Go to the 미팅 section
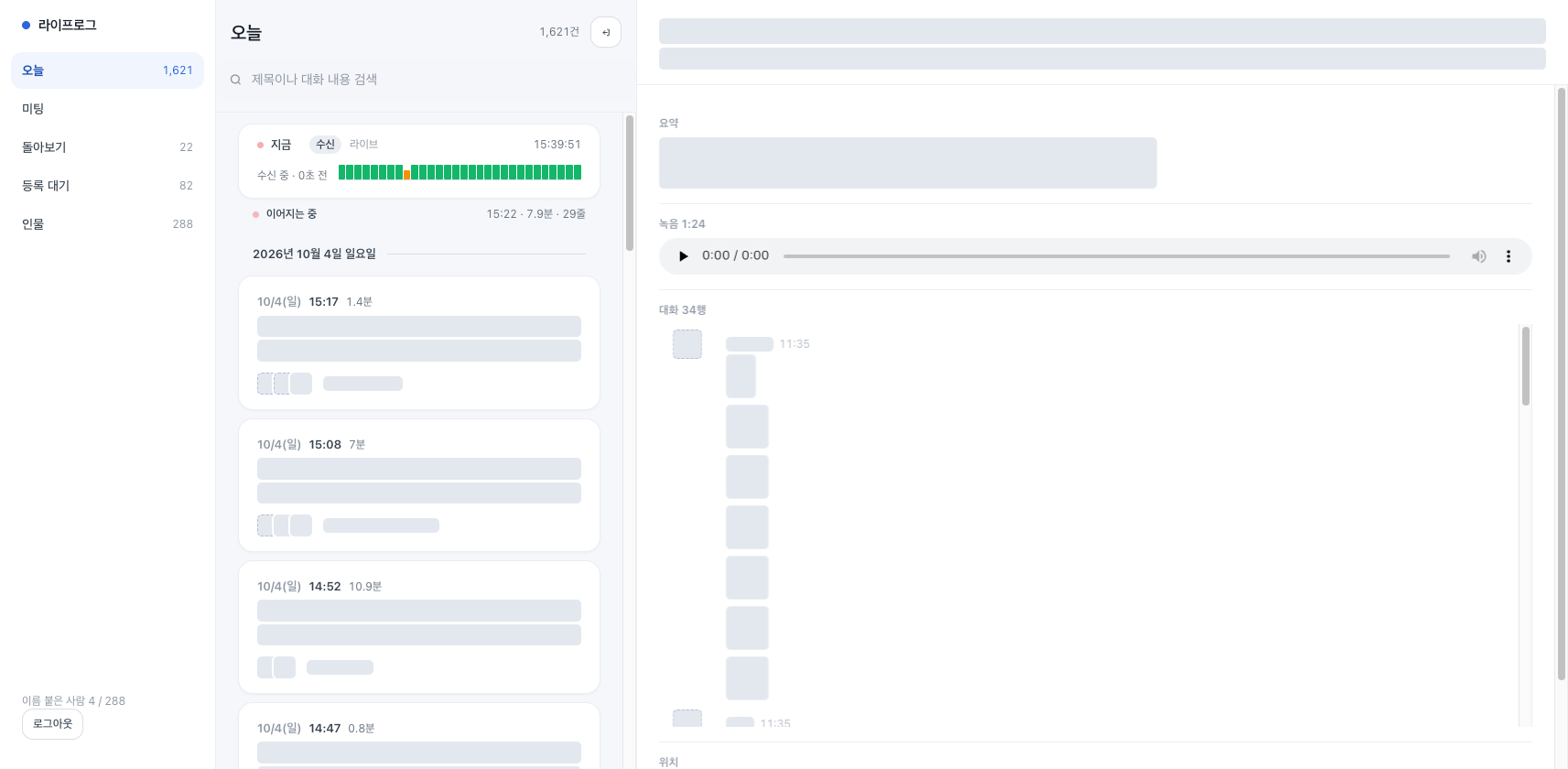Image resolution: width=1568 pixels, height=769 pixels. 107,109
